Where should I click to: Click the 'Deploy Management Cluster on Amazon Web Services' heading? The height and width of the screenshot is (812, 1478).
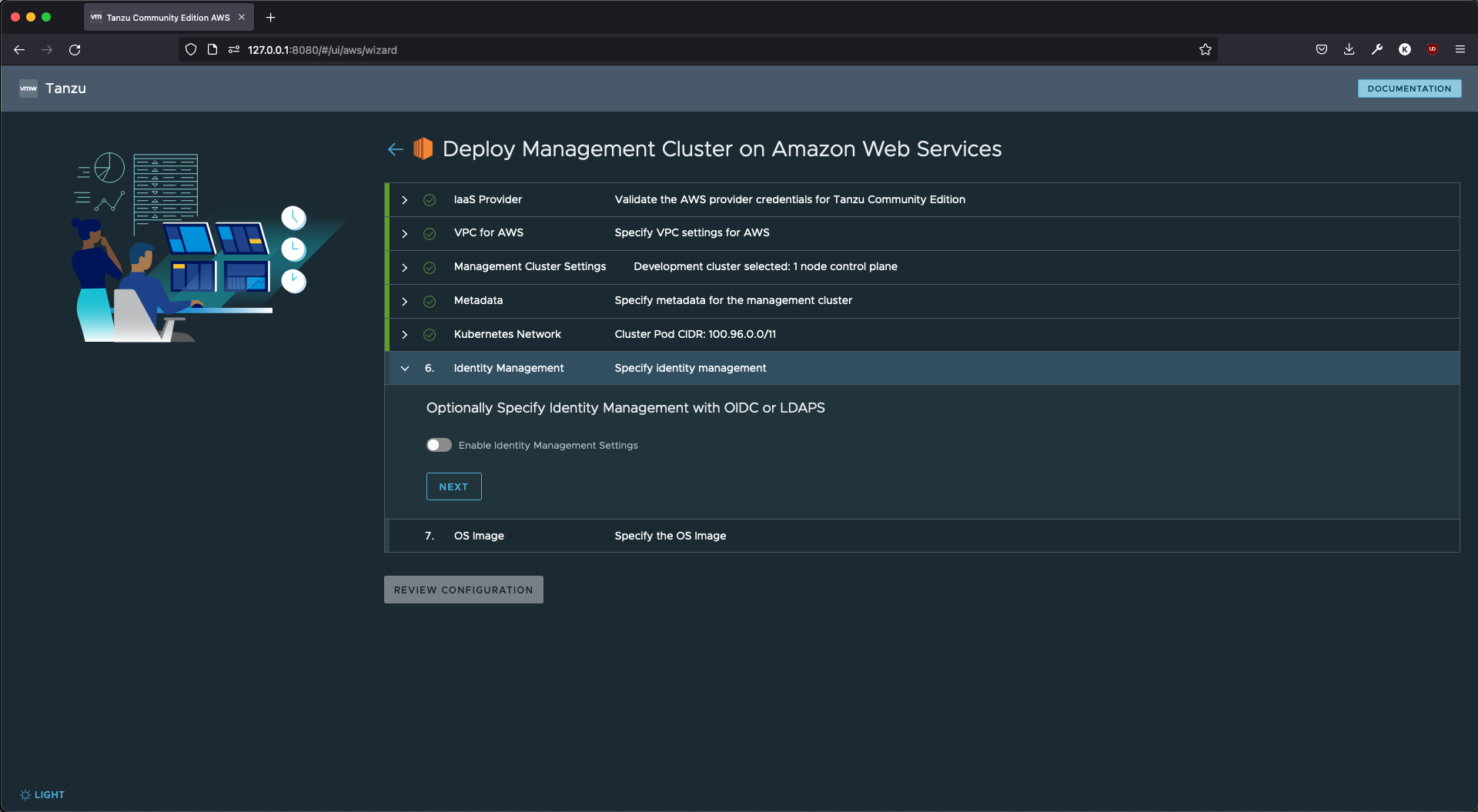click(722, 149)
